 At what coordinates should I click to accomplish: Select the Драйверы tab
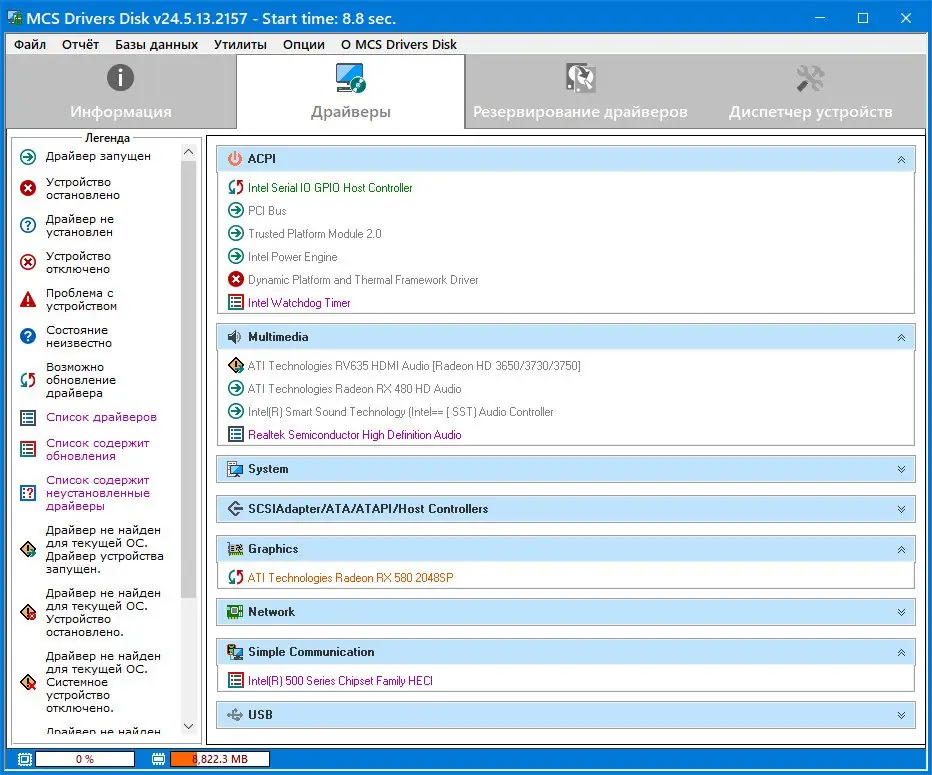coord(351,92)
